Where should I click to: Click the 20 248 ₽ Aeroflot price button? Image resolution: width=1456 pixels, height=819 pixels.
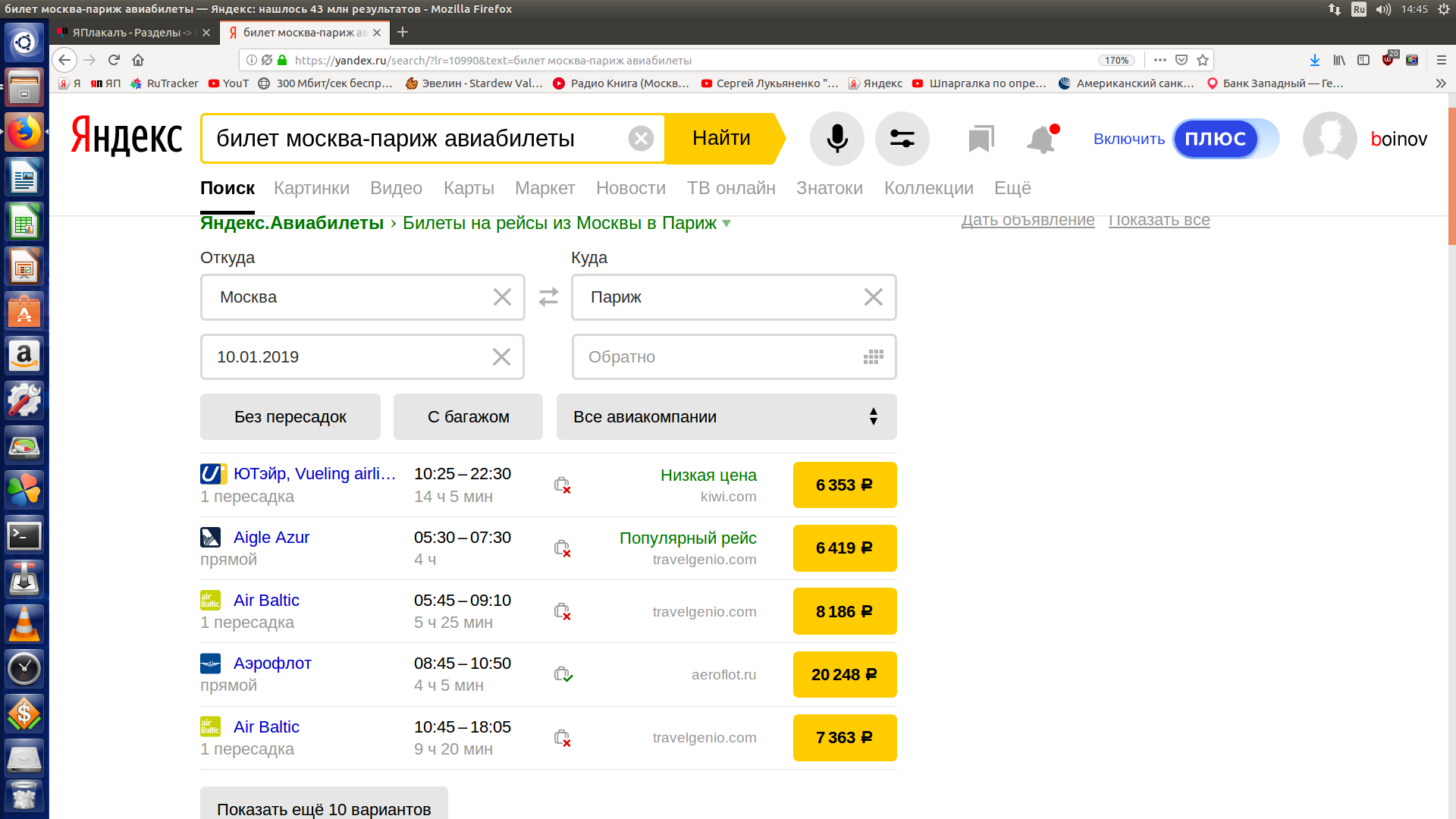click(845, 674)
